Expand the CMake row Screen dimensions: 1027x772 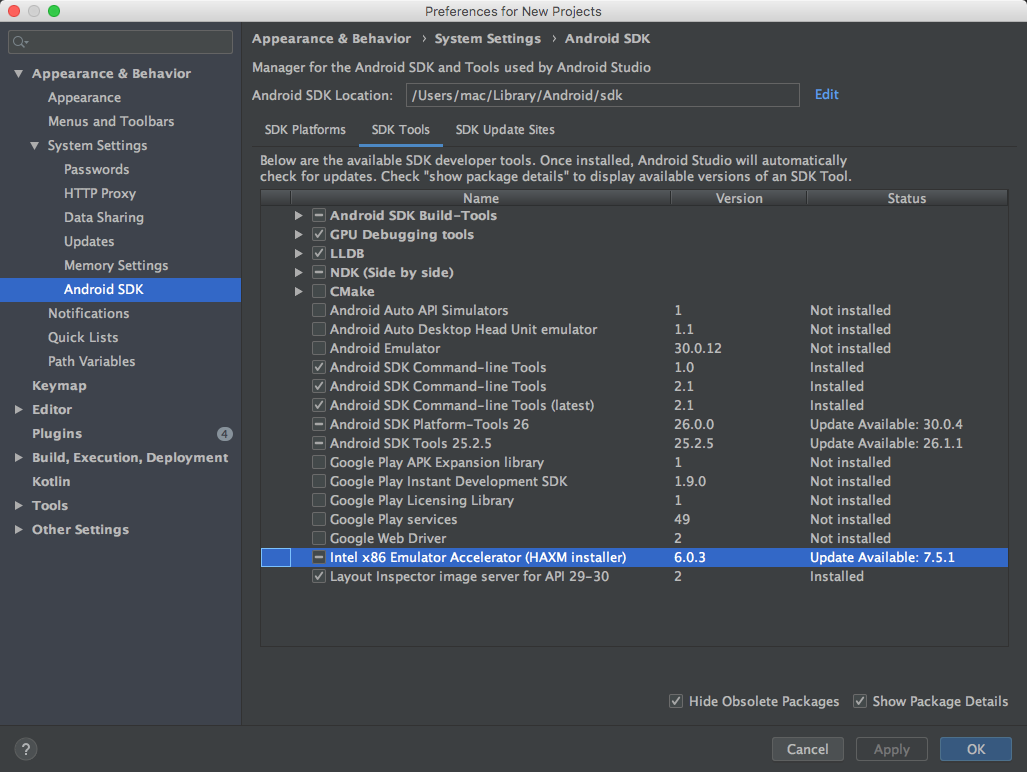point(299,291)
